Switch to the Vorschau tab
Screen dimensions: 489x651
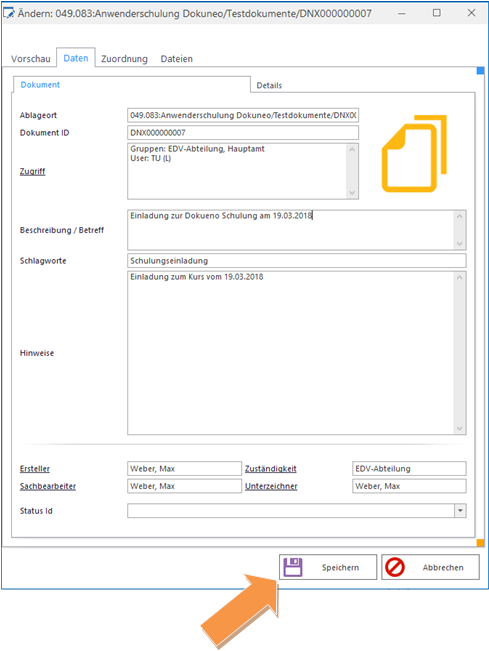(31, 59)
